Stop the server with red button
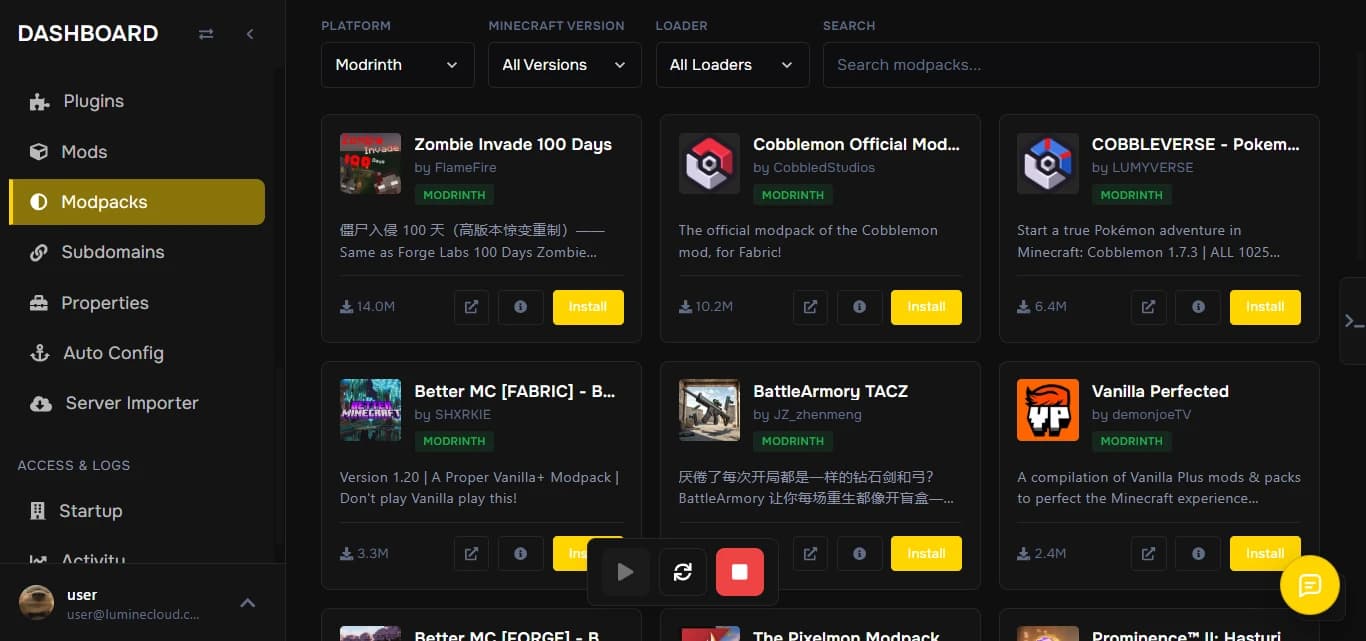 pos(740,572)
